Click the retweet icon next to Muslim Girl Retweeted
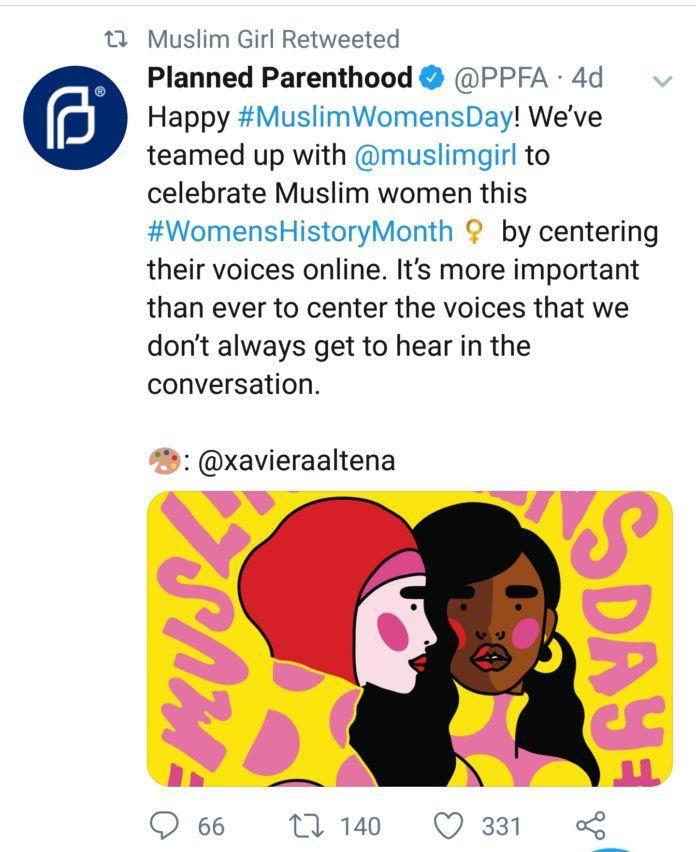 tap(116, 40)
